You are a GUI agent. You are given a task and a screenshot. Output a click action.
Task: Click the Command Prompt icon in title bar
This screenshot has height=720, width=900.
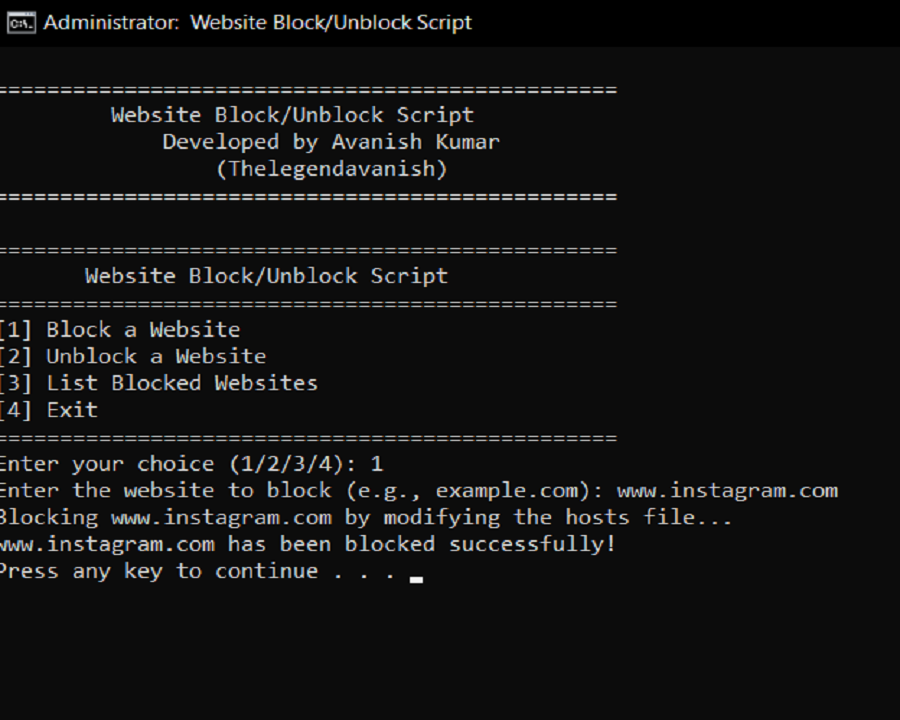point(20,22)
